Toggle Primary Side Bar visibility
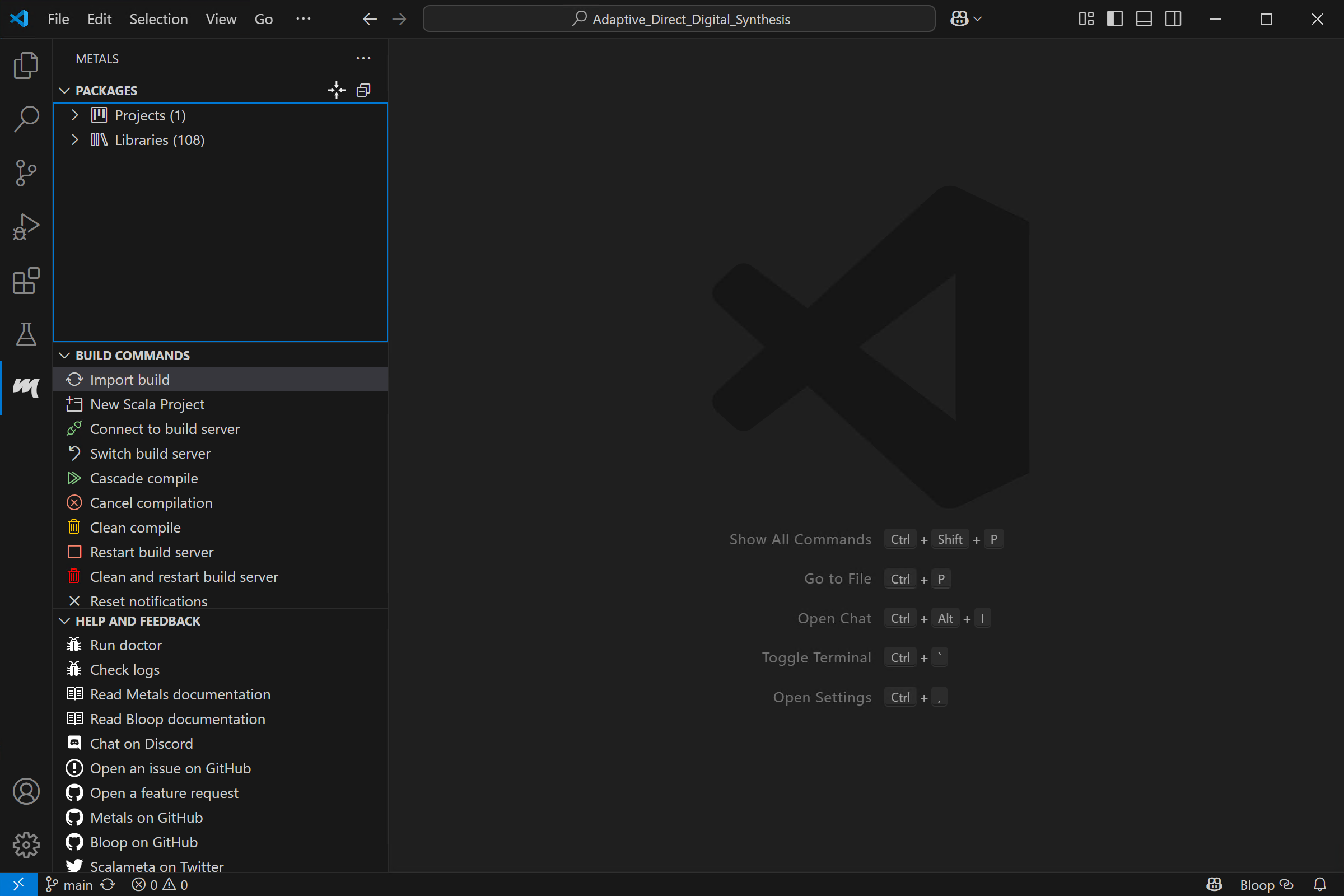Viewport: 1344px width, 896px height. tap(1115, 19)
